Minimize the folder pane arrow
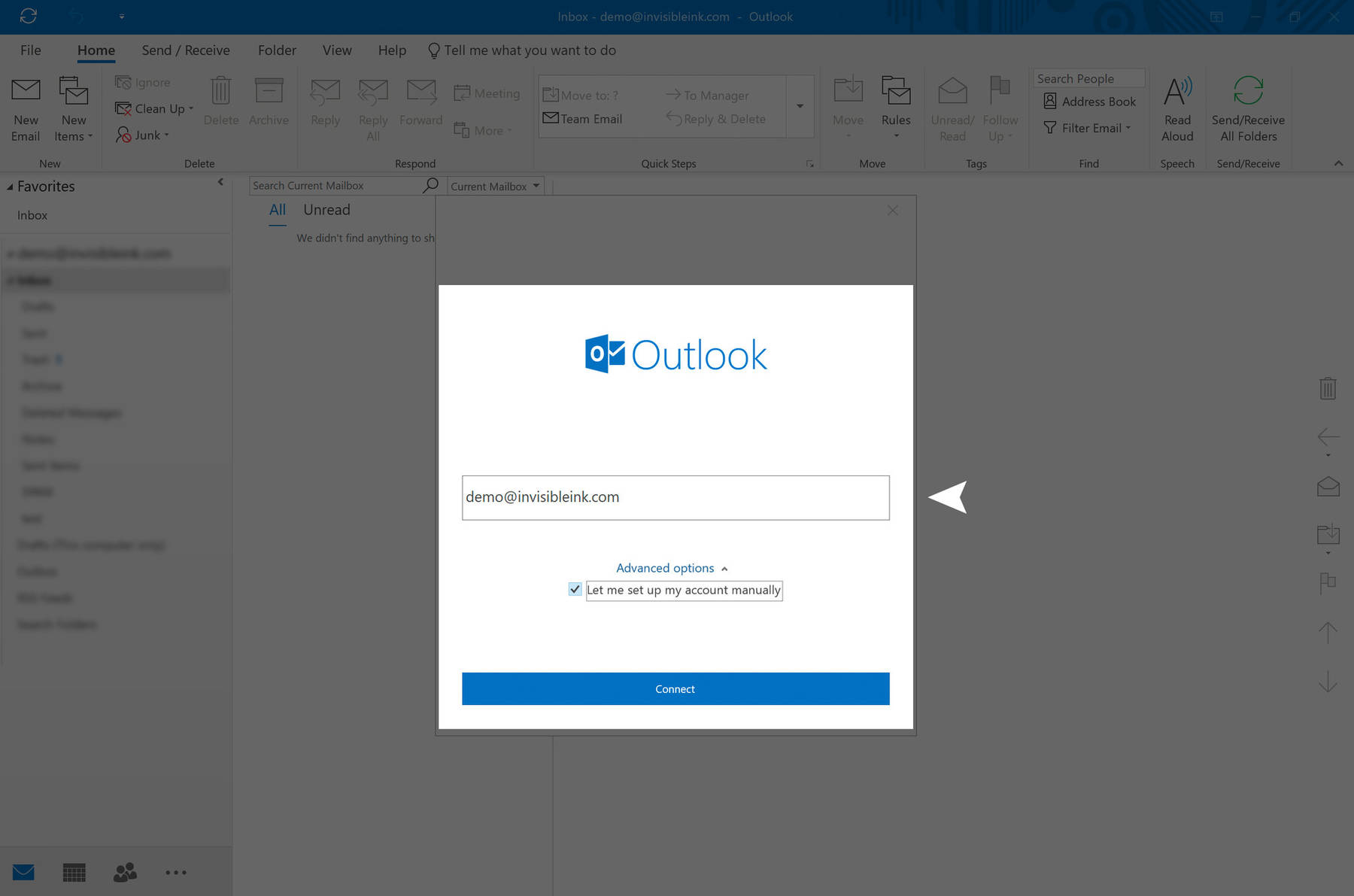1354x896 pixels. click(220, 182)
